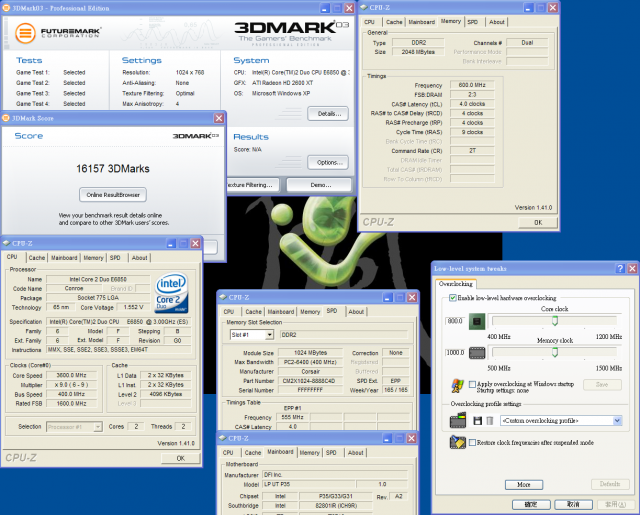
Task: Enable Apply overclocking at Windows startup
Action: point(472,384)
